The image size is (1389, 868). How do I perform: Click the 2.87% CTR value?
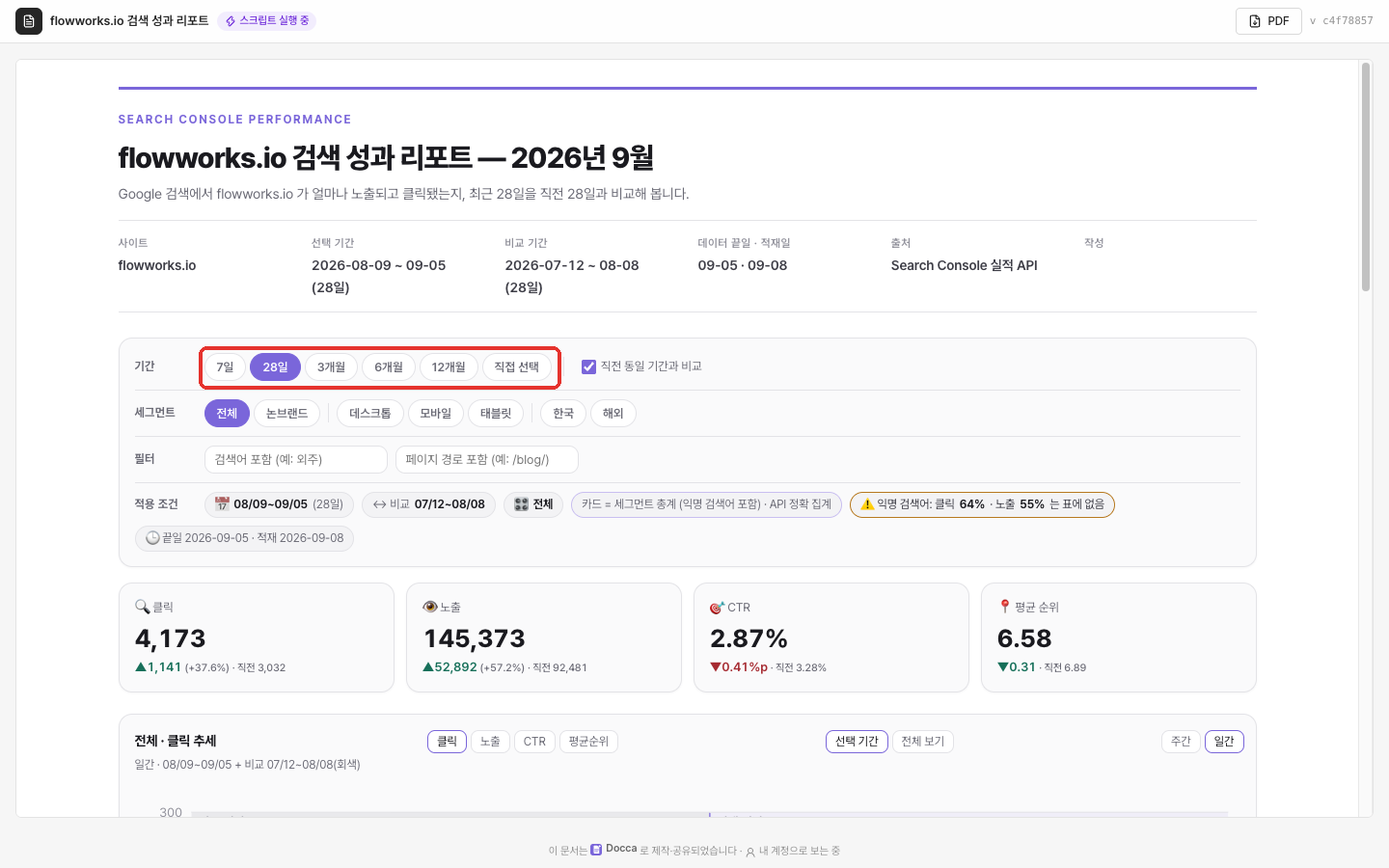(x=749, y=638)
